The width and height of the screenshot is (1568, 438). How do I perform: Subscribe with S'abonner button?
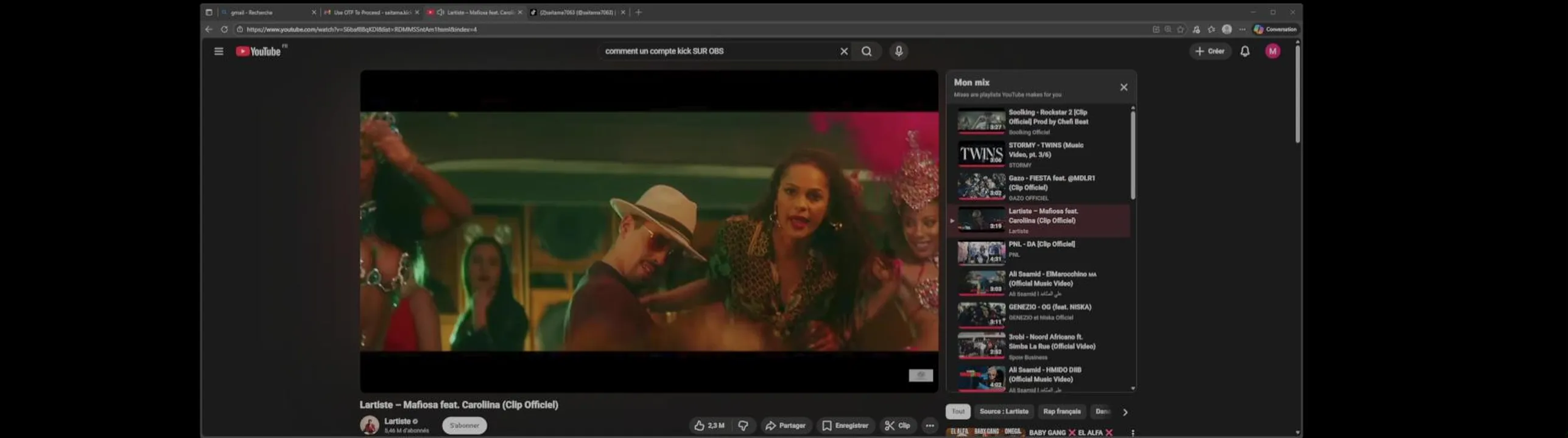click(x=465, y=426)
